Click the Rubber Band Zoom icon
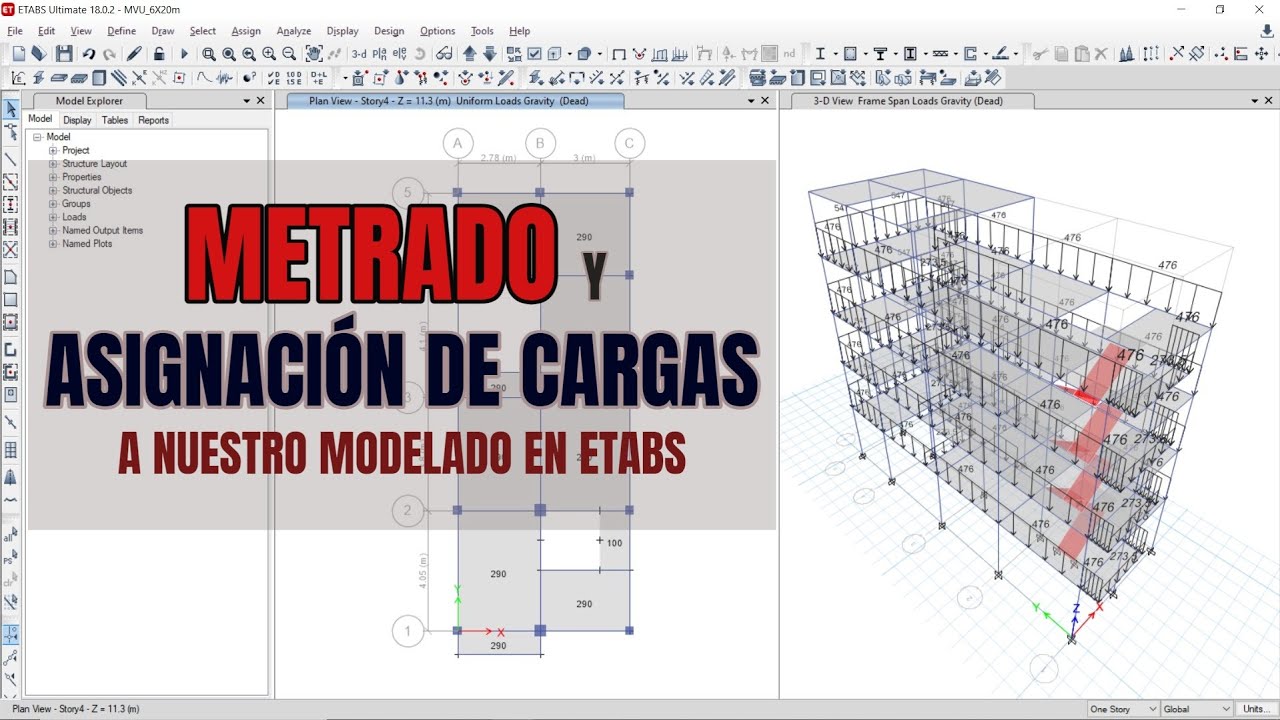 (x=209, y=53)
